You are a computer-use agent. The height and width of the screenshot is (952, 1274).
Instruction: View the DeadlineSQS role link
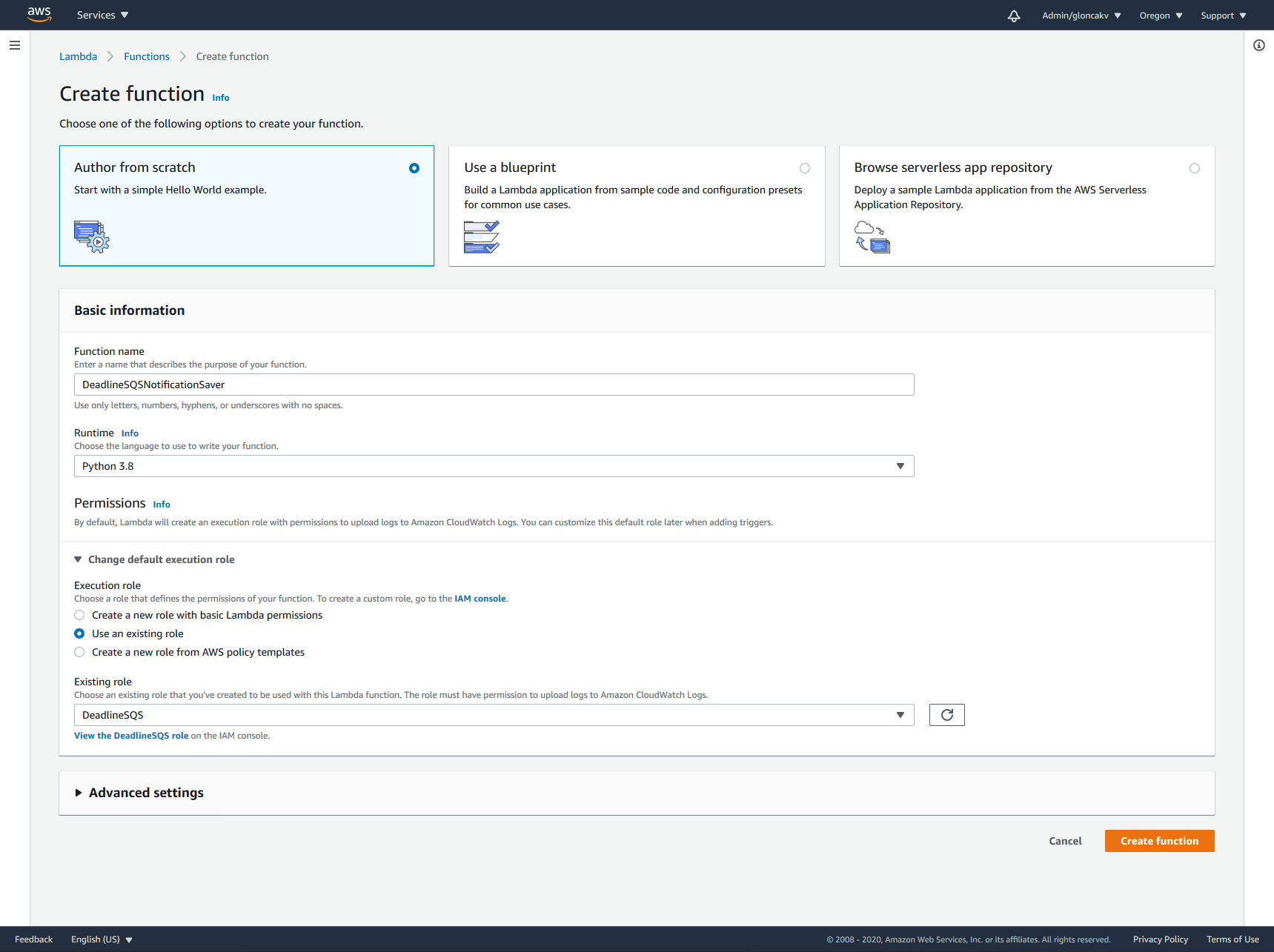[131, 736]
